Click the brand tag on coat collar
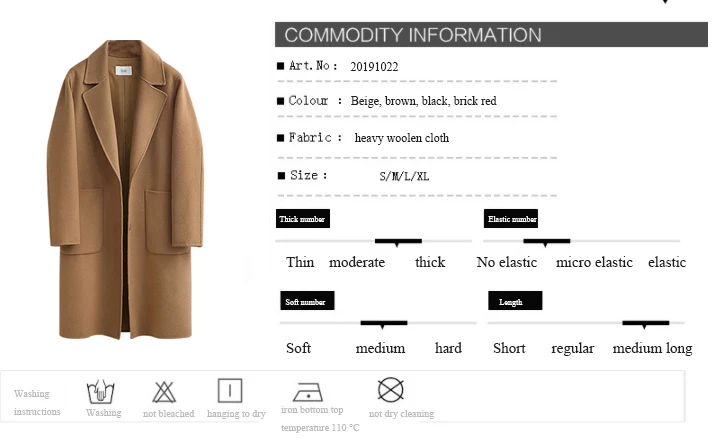725x438 pixels. pos(123,70)
